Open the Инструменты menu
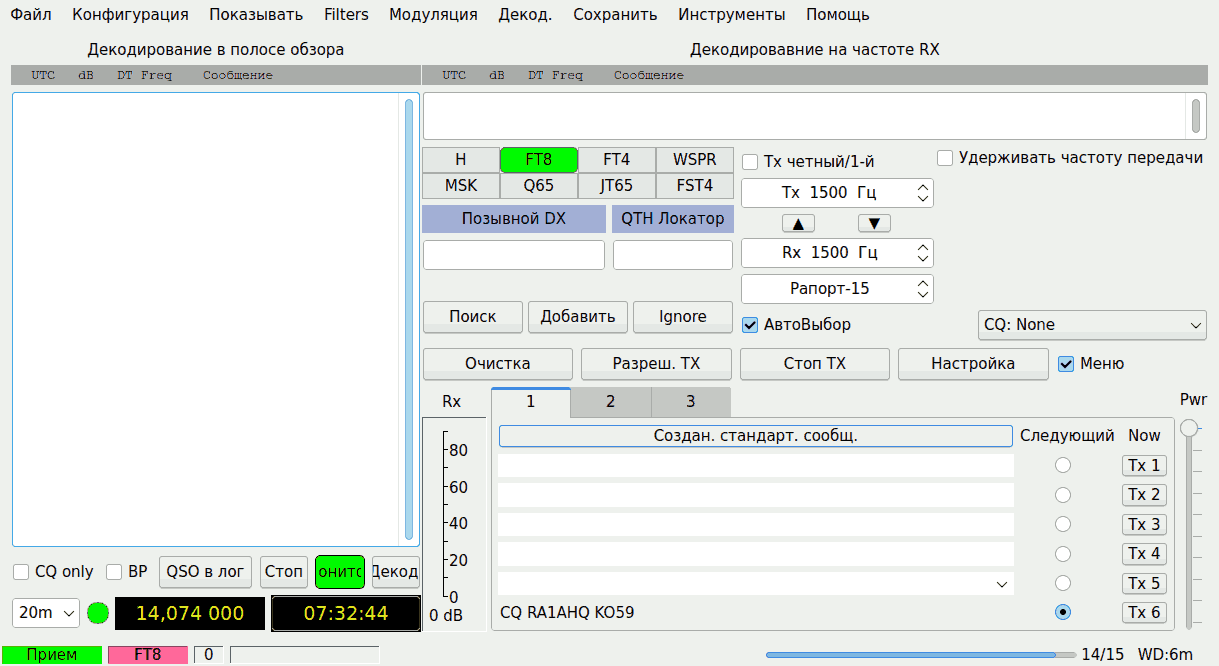 click(732, 15)
